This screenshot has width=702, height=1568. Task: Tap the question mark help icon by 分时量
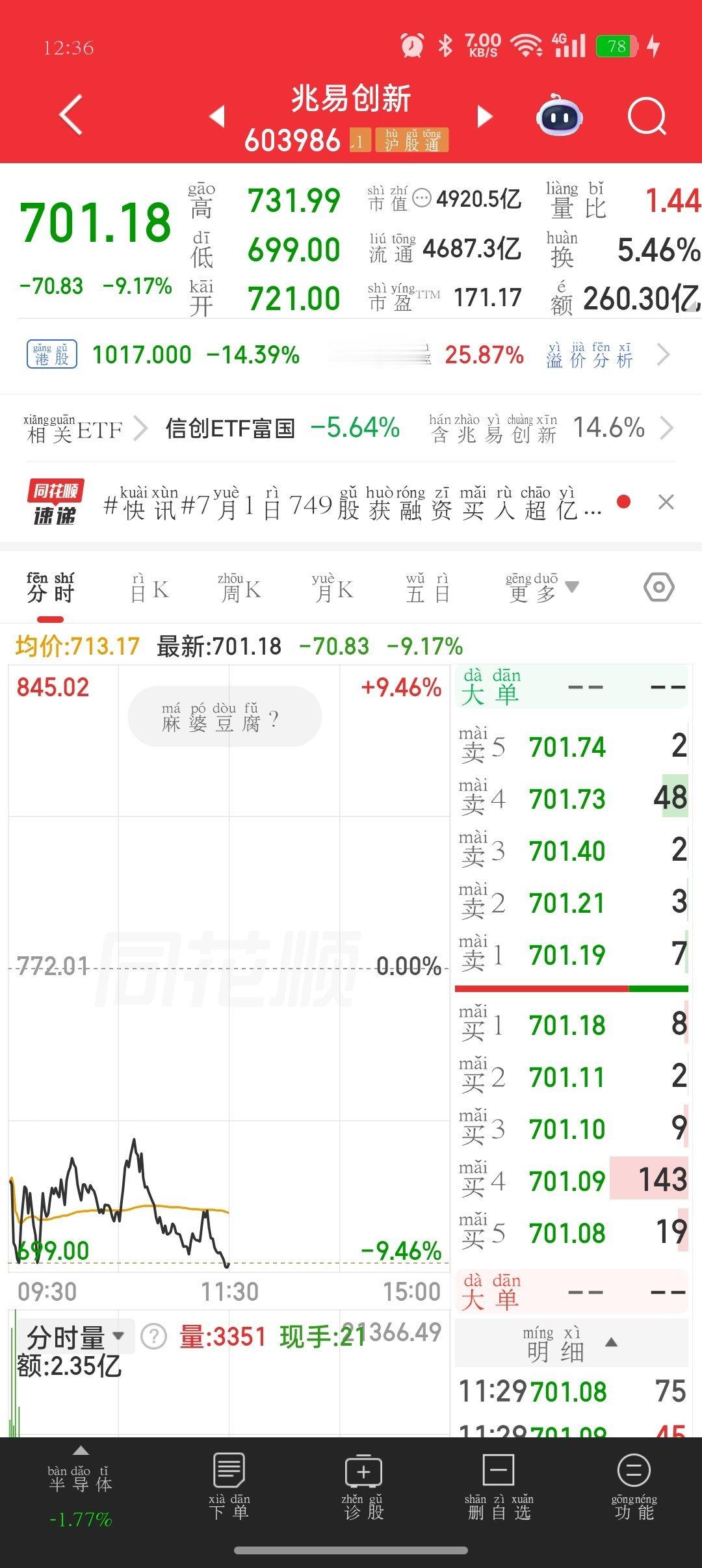click(x=154, y=1337)
